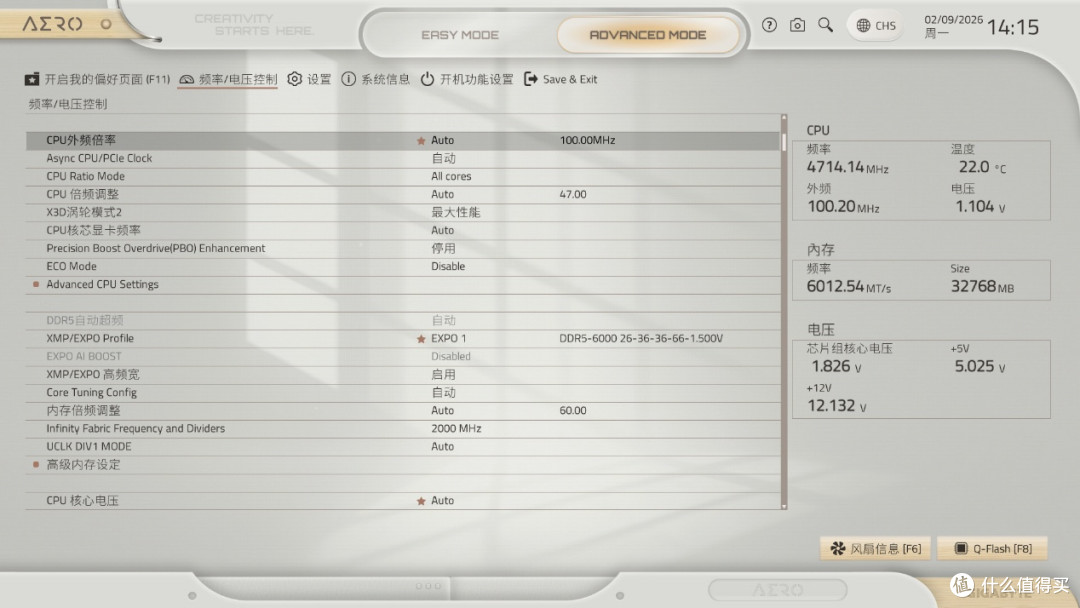Click the chip icon on Q-Flash
1080x608 pixels.
click(960, 549)
